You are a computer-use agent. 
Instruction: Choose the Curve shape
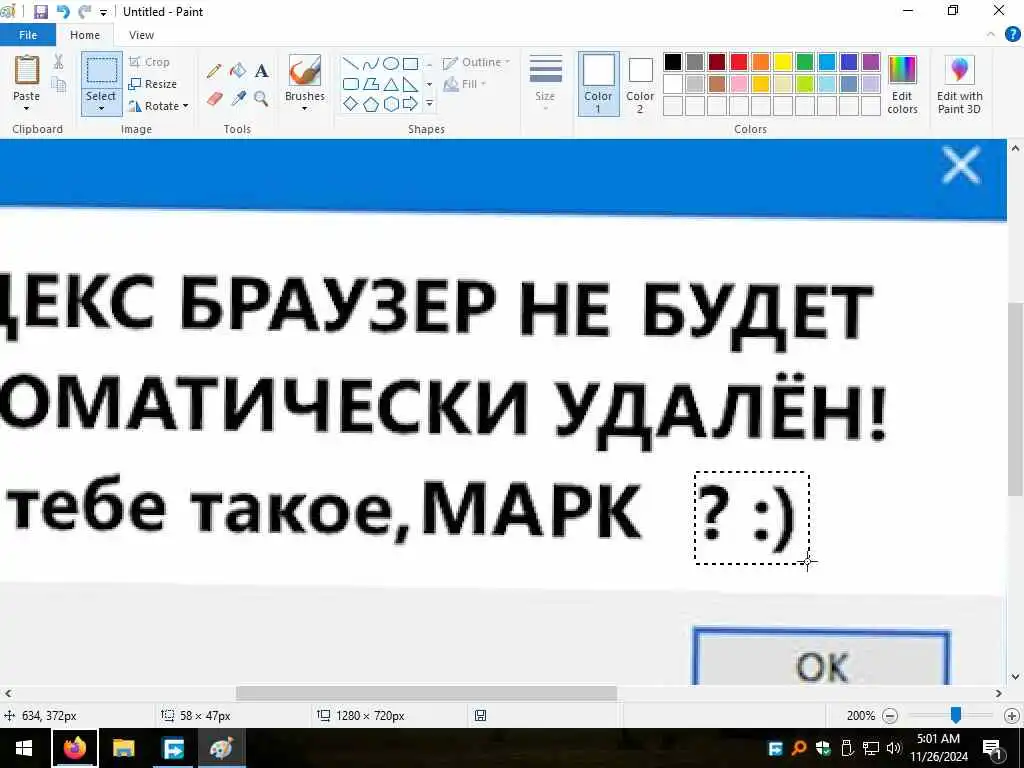pos(370,63)
